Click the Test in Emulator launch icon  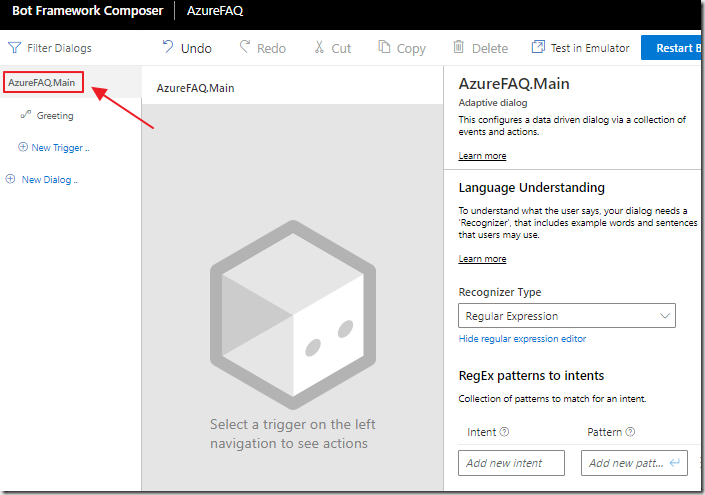point(538,46)
